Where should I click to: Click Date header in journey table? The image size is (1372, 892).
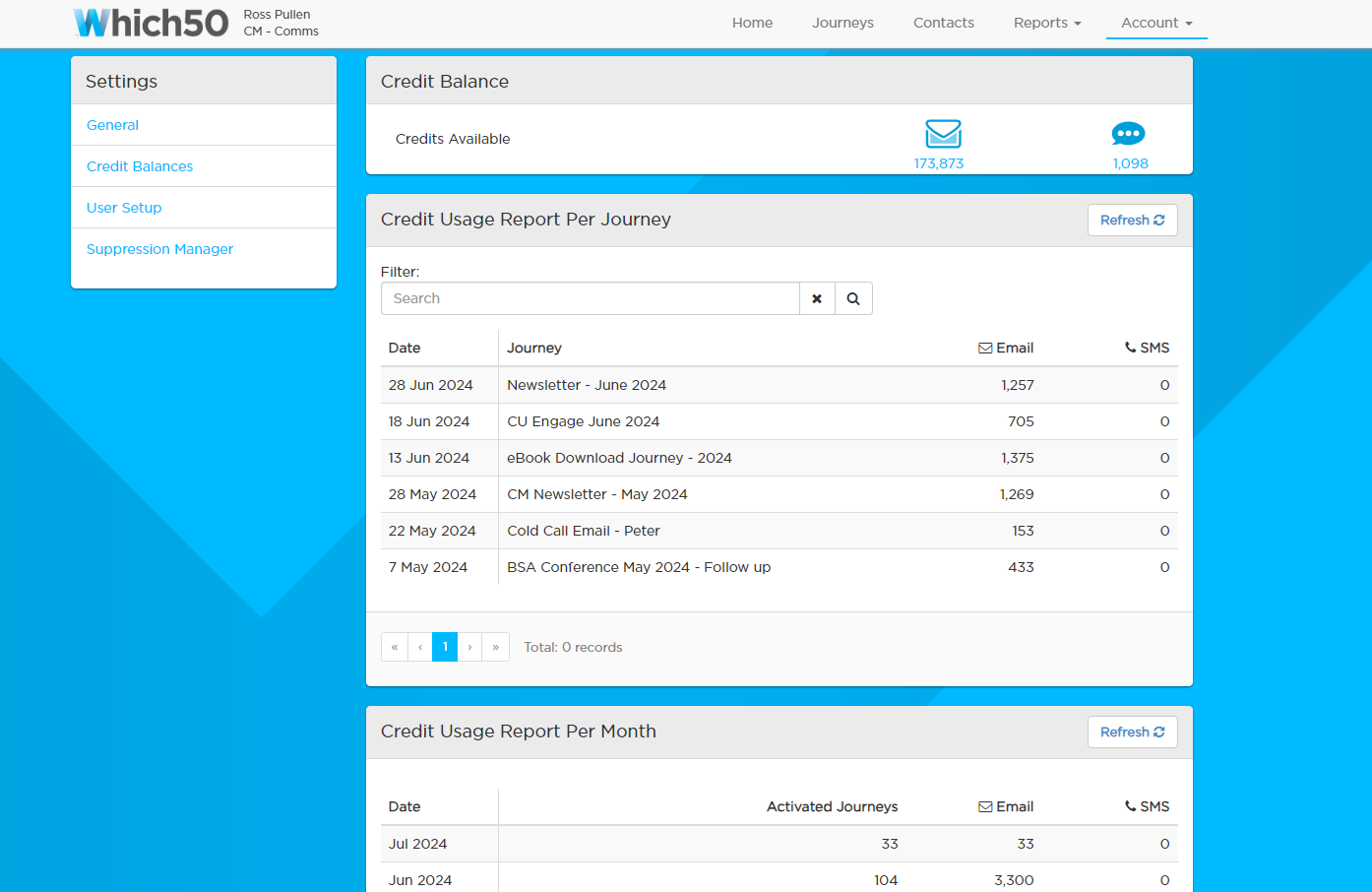tap(405, 348)
